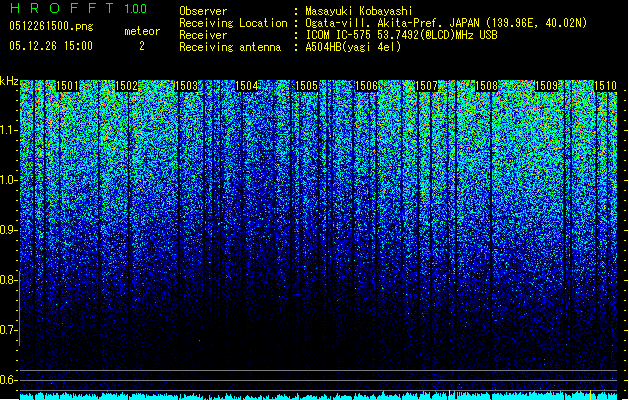Click the date stamp 05.12.26 15:00
The image size is (629, 400).
51,46
